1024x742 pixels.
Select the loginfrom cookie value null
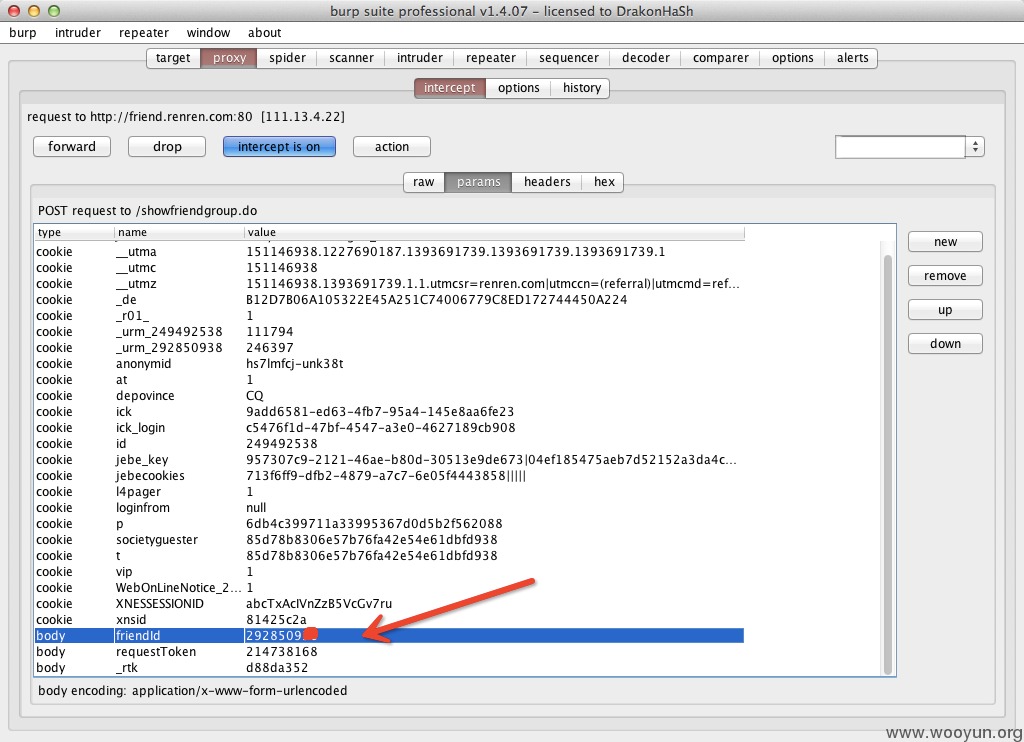[256, 508]
